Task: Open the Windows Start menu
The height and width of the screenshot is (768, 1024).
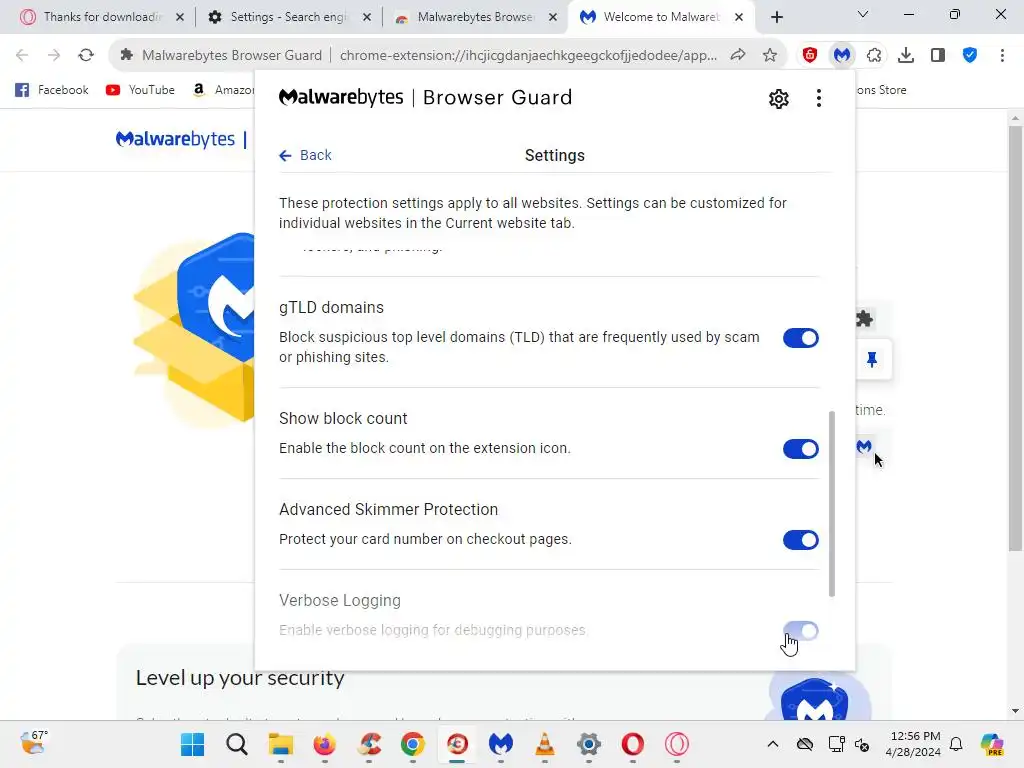Action: click(193, 744)
